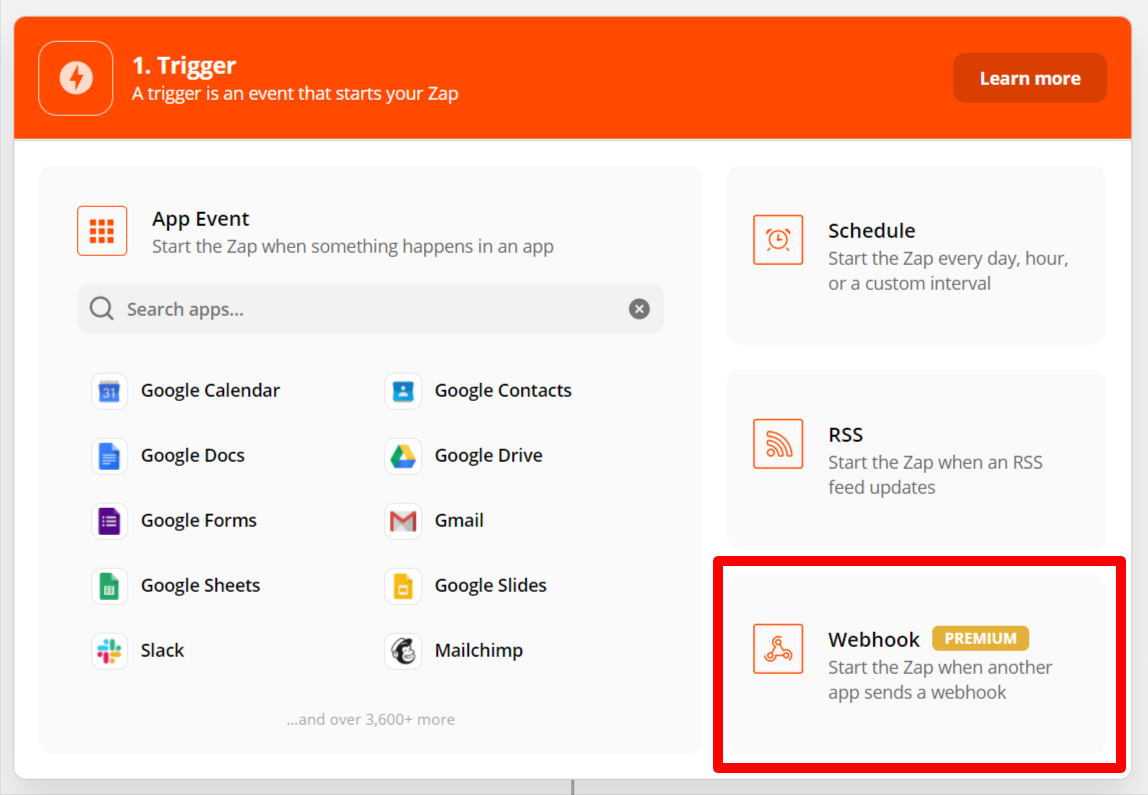This screenshot has height=795, width=1148.
Task: Click '...and over 3,600+ more' text
Action: [370, 720]
